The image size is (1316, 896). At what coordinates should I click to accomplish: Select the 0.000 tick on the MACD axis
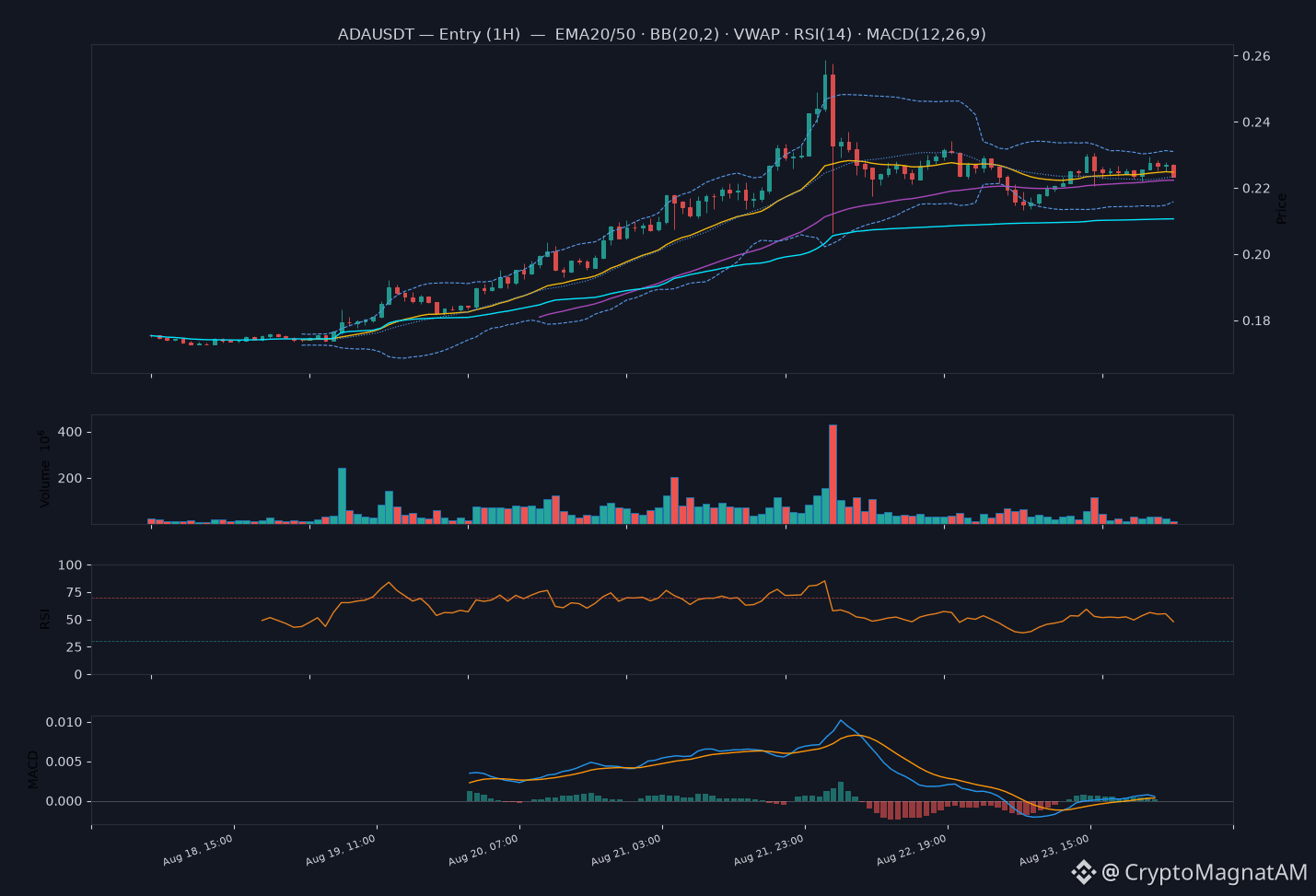[64, 801]
